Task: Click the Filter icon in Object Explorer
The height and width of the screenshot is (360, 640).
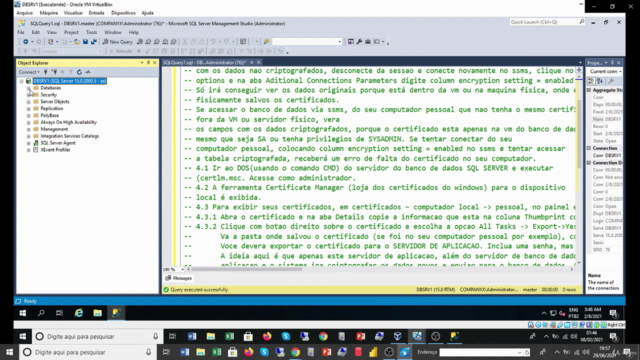Action: point(71,72)
